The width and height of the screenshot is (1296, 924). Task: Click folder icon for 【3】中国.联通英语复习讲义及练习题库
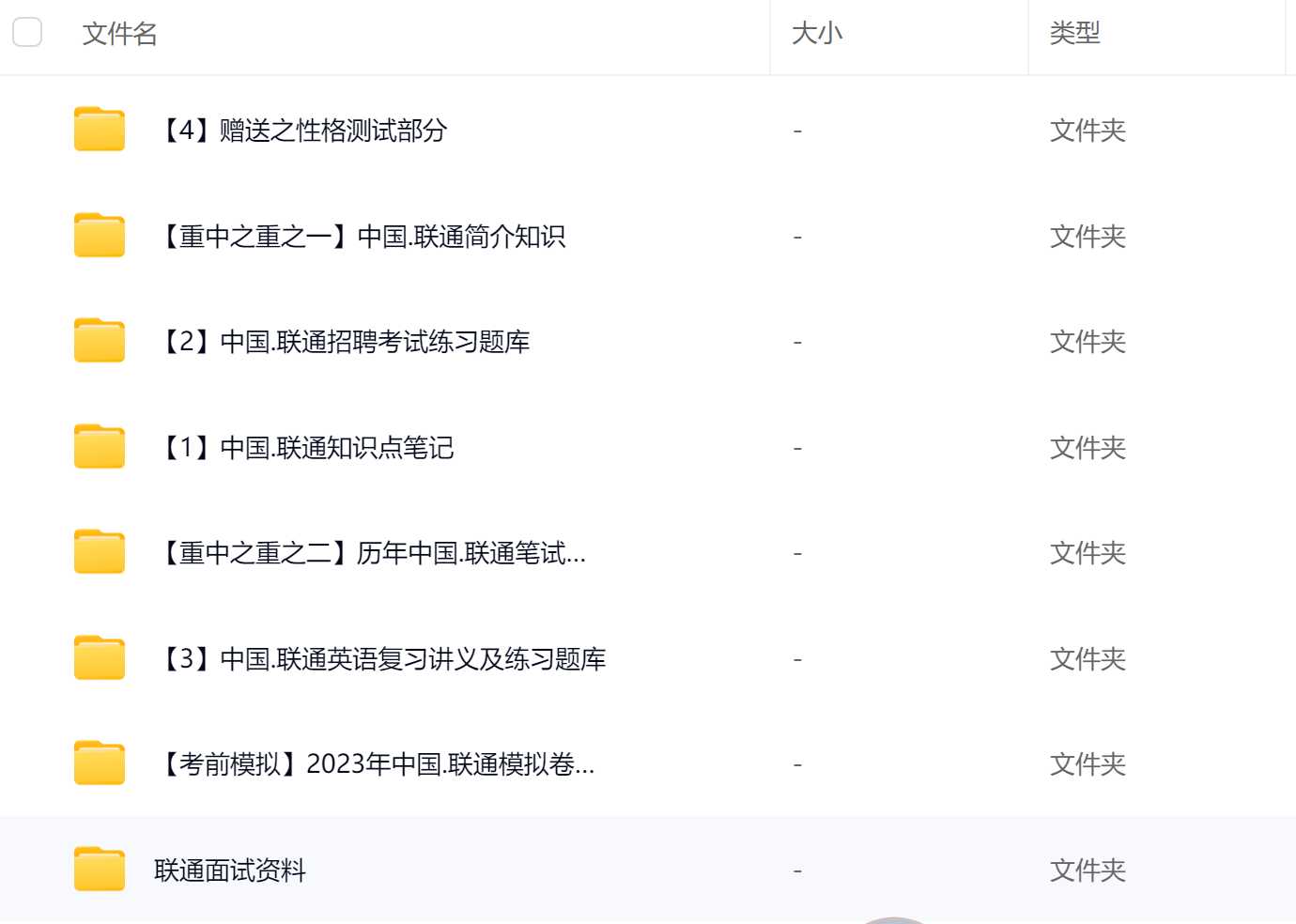[100, 658]
